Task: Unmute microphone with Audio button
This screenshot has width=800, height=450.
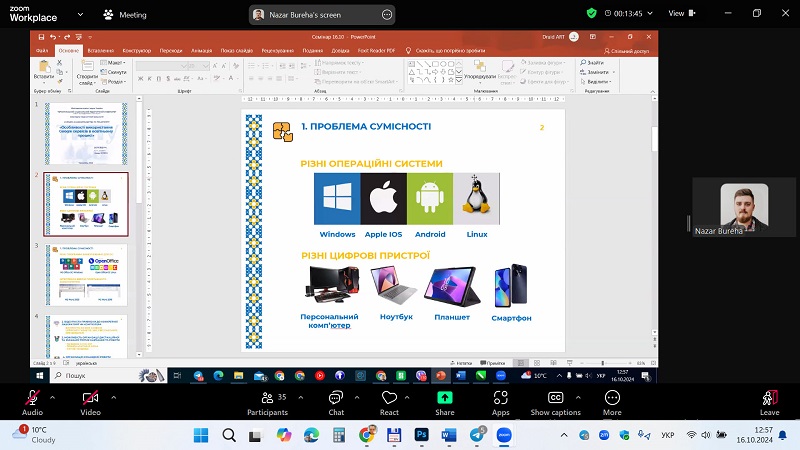Action: coord(32,403)
